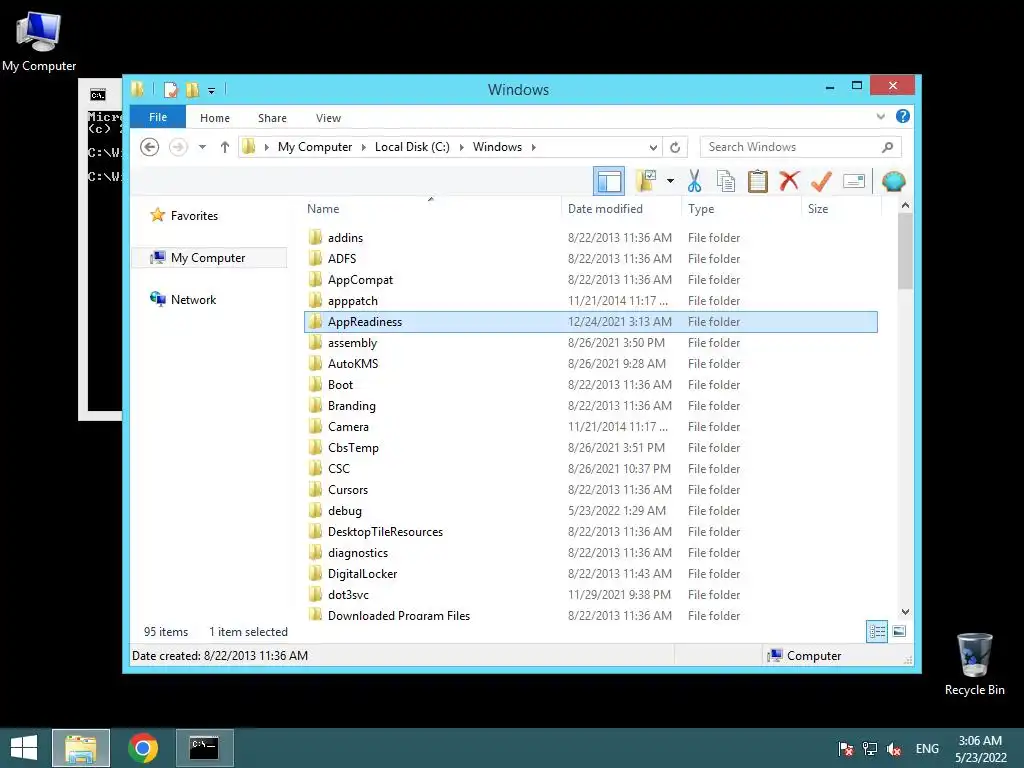This screenshot has height=768, width=1024.
Task: Click the folder options toolbar icon
Action: 646,181
